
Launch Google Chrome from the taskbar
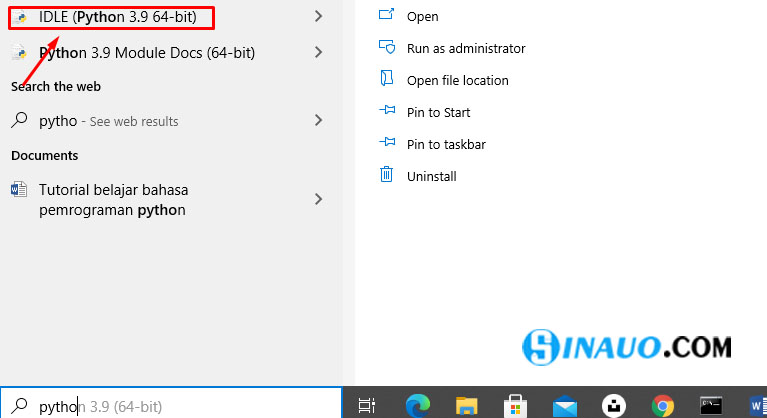[x=663, y=406]
